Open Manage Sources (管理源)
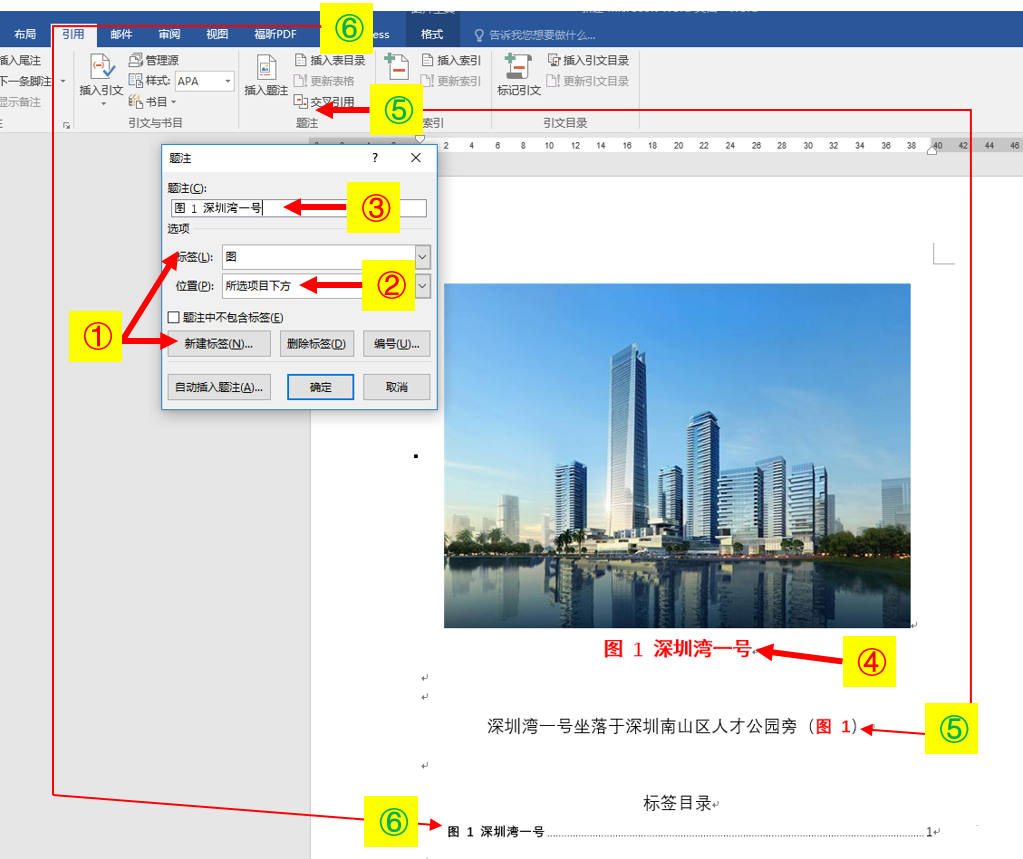This screenshot has height=859, width=1023. pos(153,60)
